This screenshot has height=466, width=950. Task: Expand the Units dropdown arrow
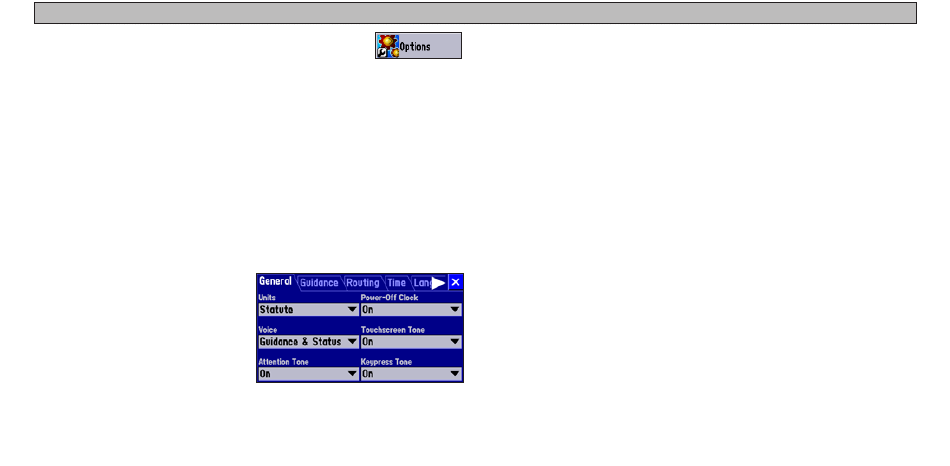(x=352, y=310)
